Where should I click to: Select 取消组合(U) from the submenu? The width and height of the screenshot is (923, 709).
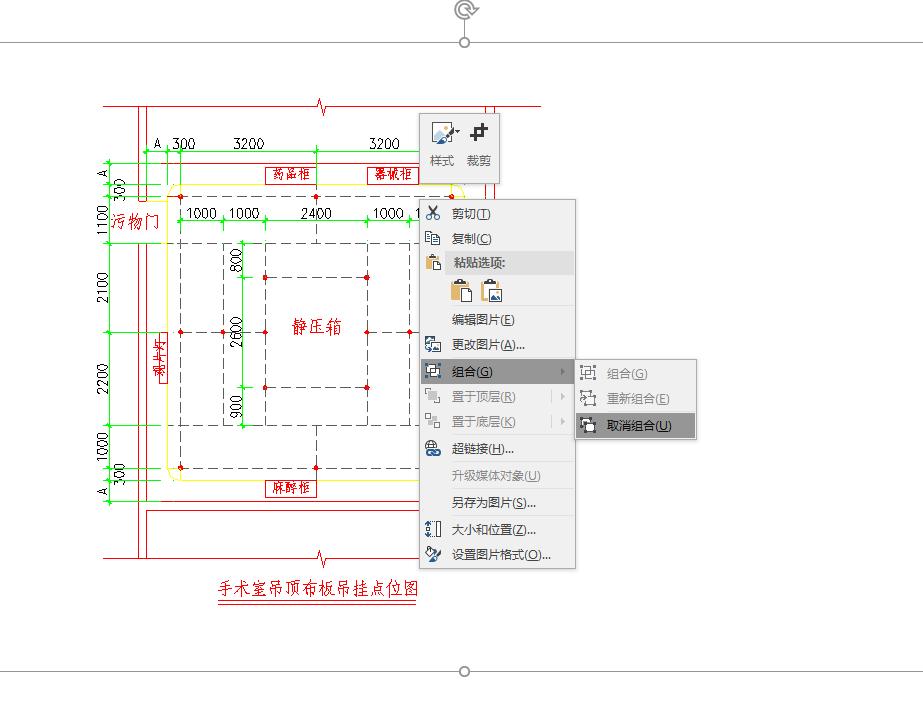click(x=639, y=426)
